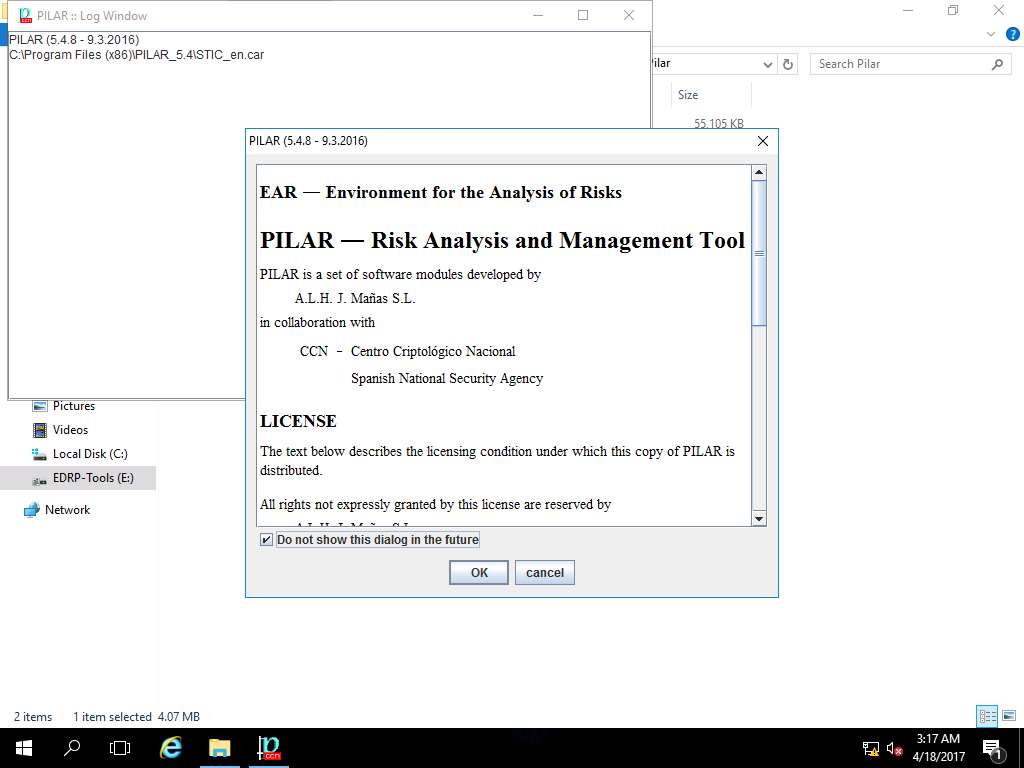1024x768 pixels.
Task: Open taskbar search magnifier
Action: 72,748
